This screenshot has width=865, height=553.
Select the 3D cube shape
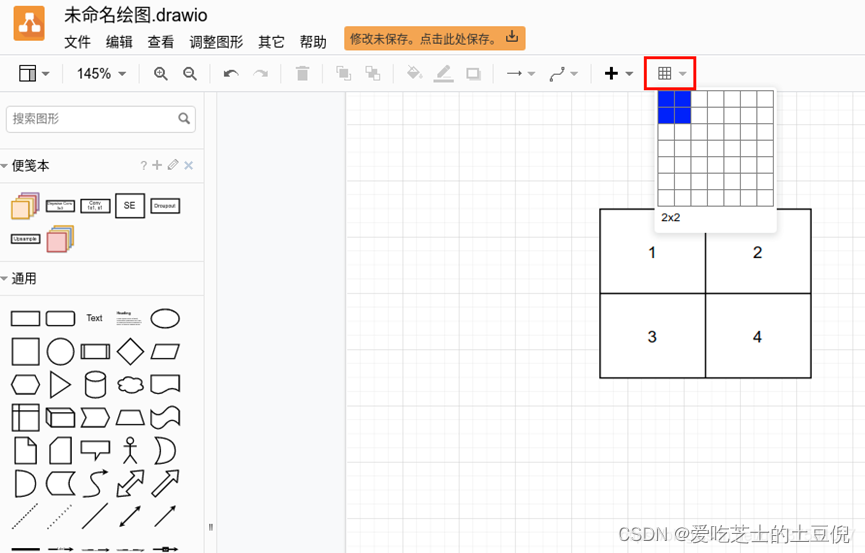click(60, 418)
